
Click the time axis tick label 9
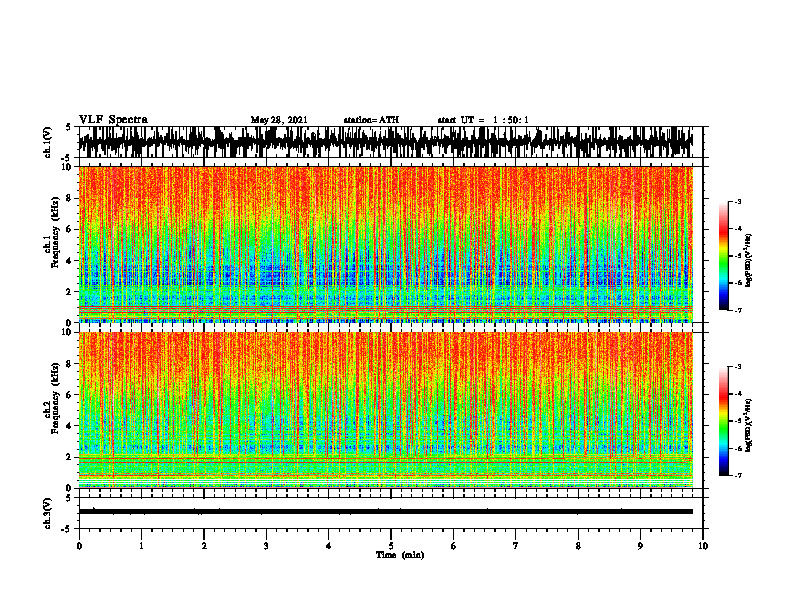click(x=640, y=546)
